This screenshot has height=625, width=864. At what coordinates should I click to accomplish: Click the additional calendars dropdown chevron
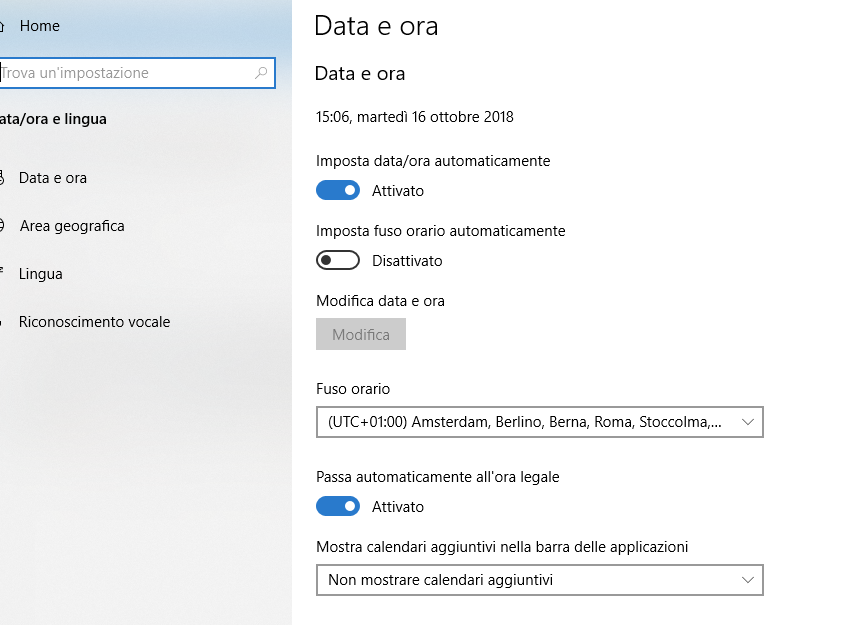pos(748,580)
